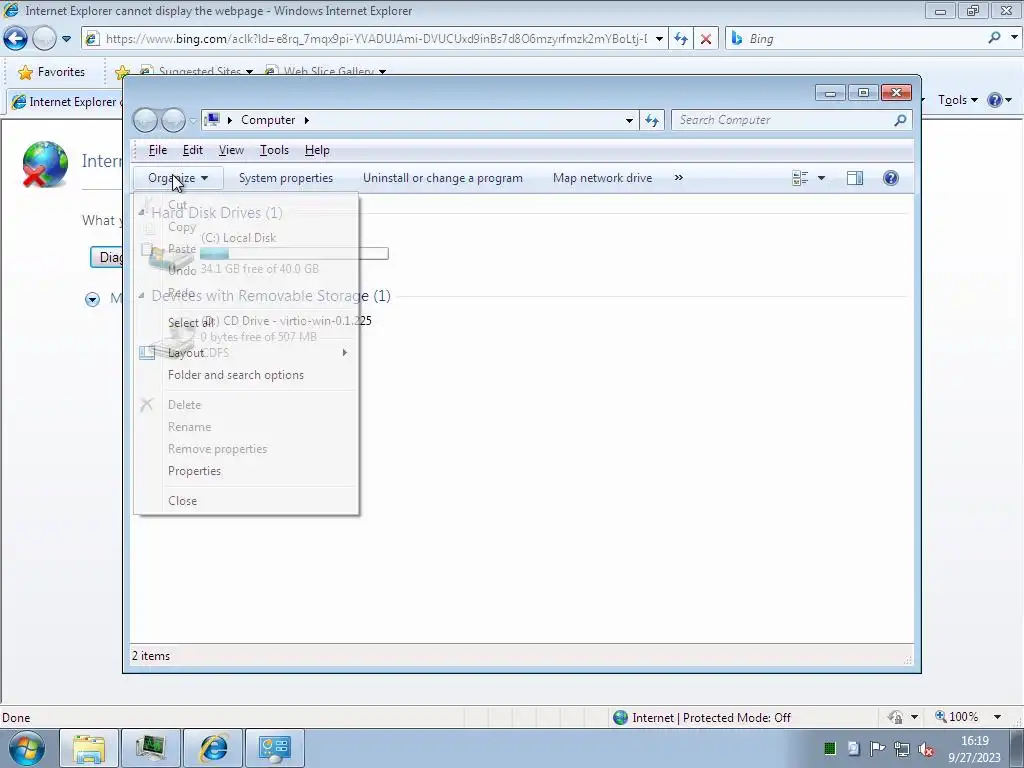Image resolution: width=1024 pixels, height=768 pixels.
Task: Open the Tools menu in Explorer
Action: coord(274,150)
